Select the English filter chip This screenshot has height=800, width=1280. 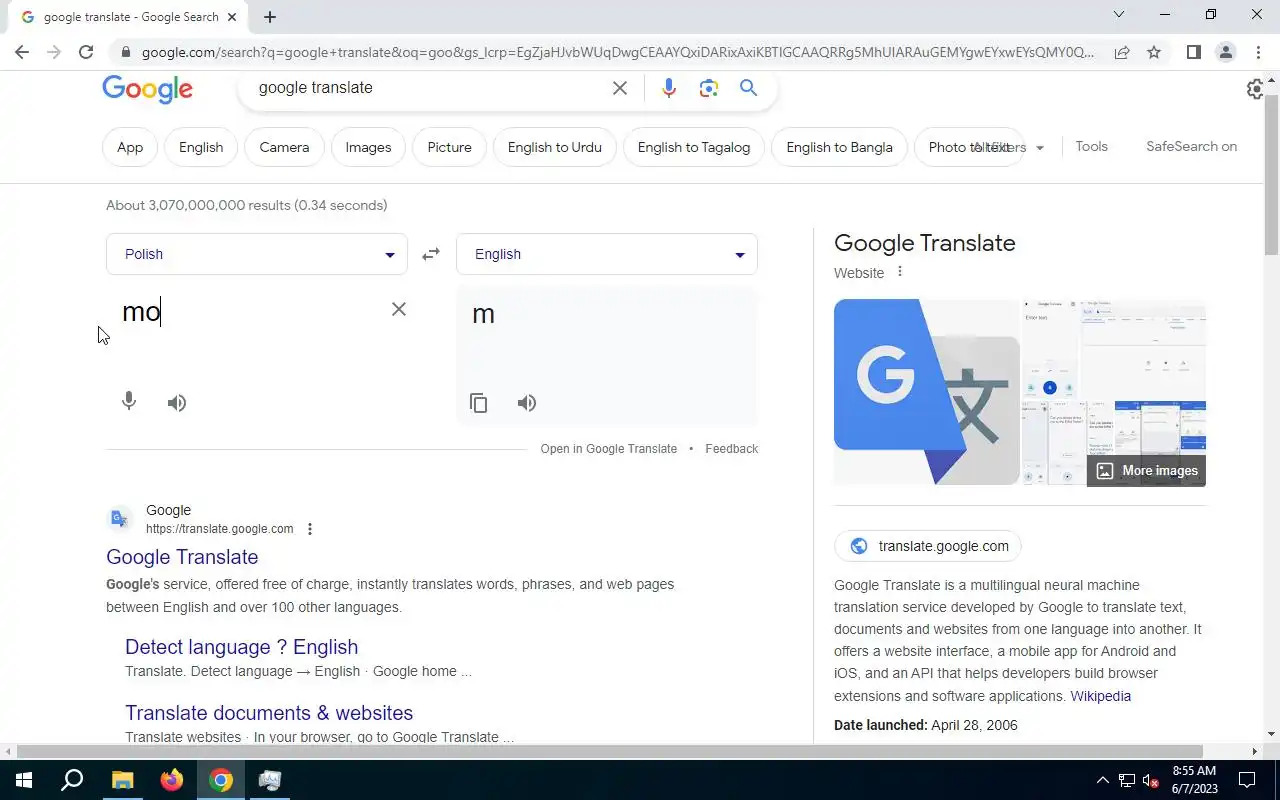(201, 147)
